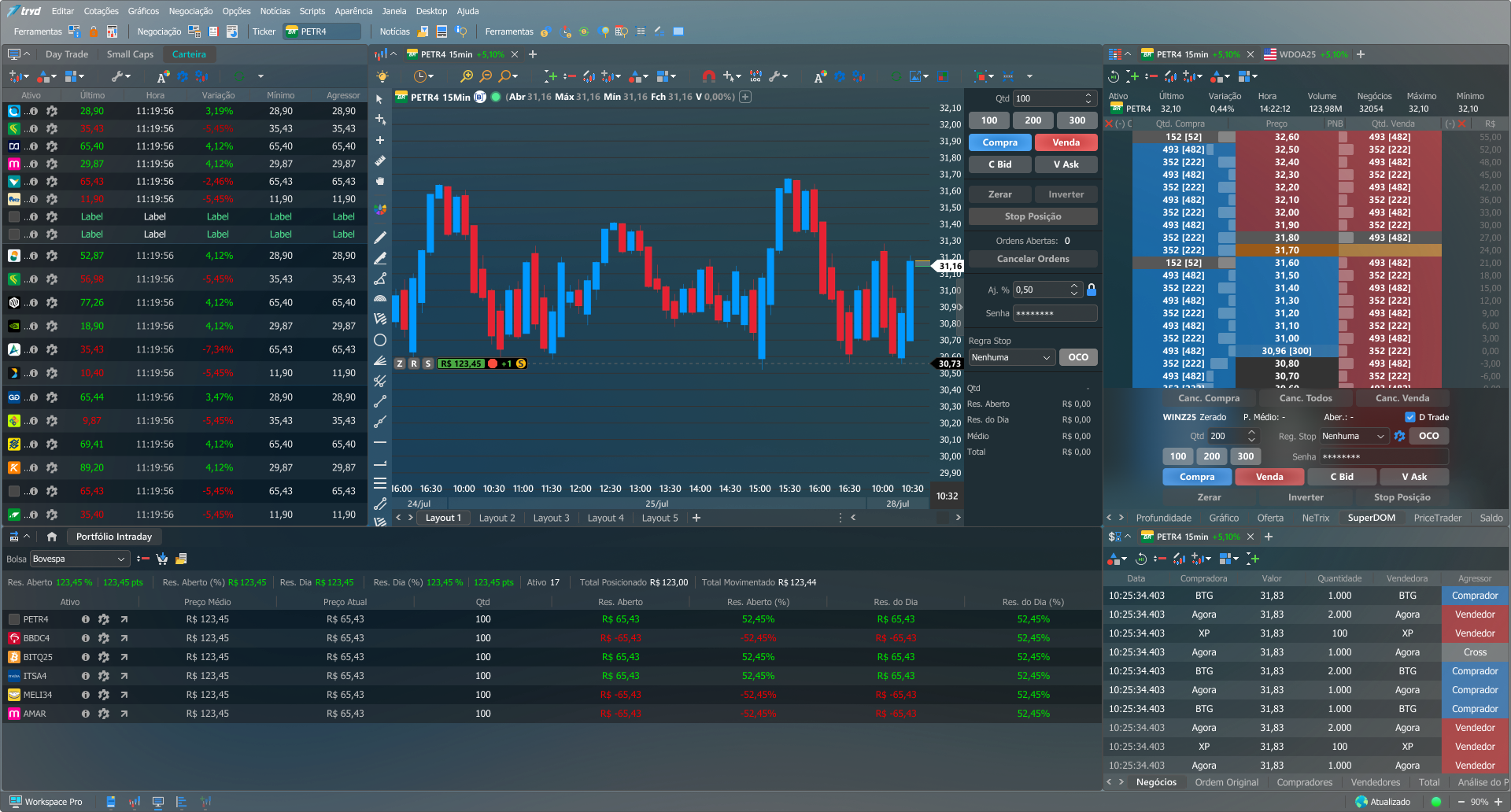This screenshot has height=812, width=1511.
Task: Click the zoom in plus in status bar
Action: (x=1498, y=802)
